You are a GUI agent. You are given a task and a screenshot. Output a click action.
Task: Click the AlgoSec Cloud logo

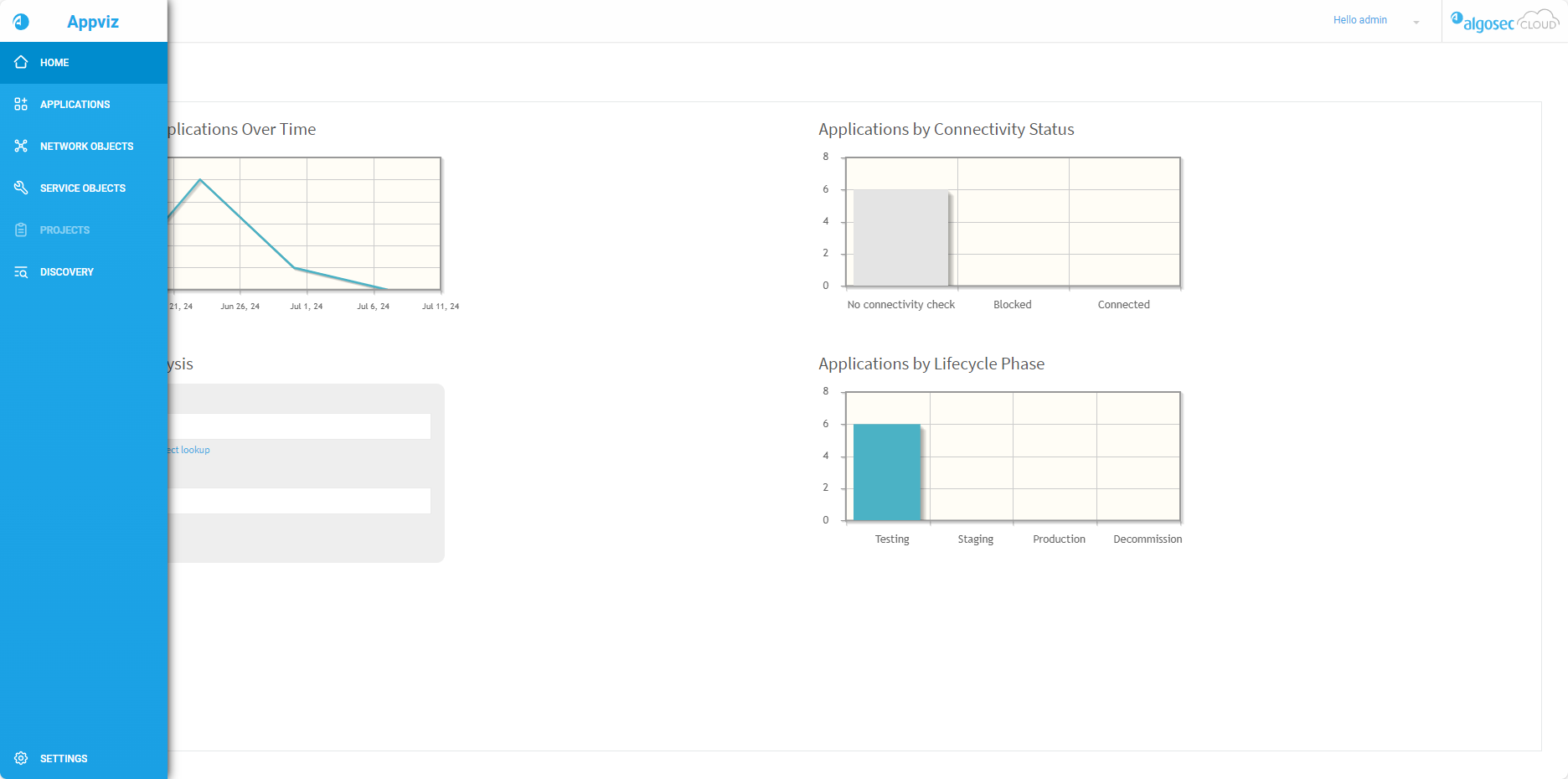pyautogui.click(x=1504, y=22)
